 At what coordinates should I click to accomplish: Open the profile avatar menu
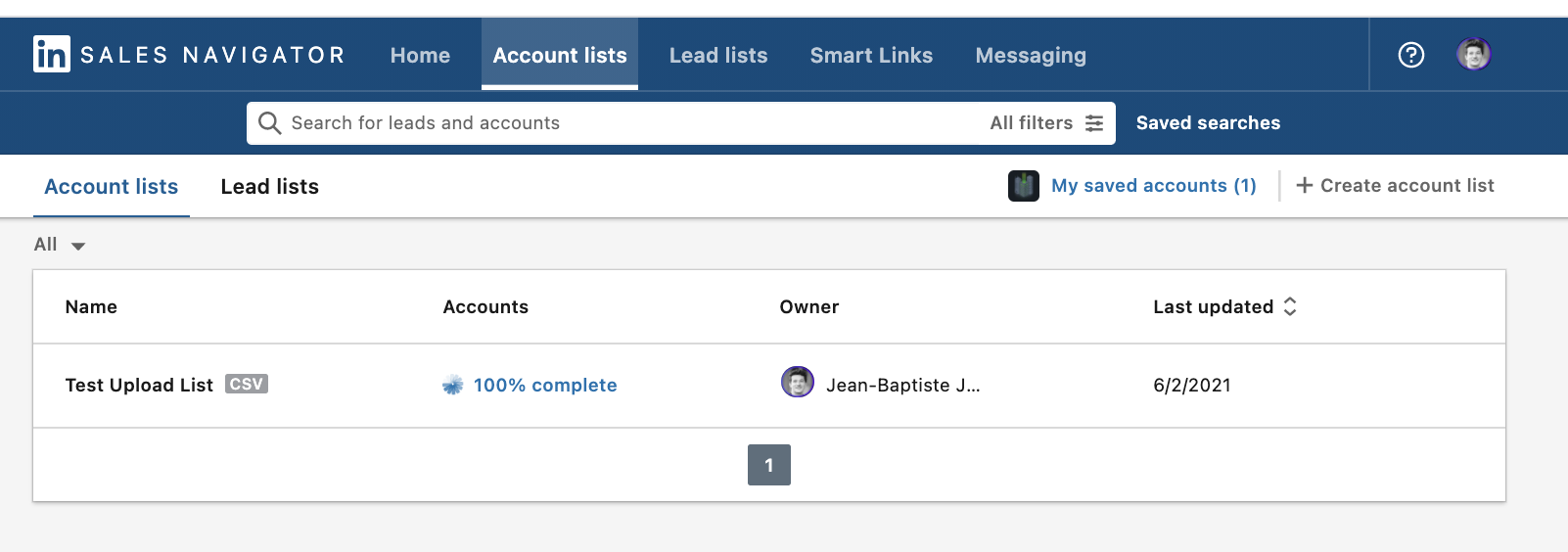pyautogui.click(x=1473, y=54)
